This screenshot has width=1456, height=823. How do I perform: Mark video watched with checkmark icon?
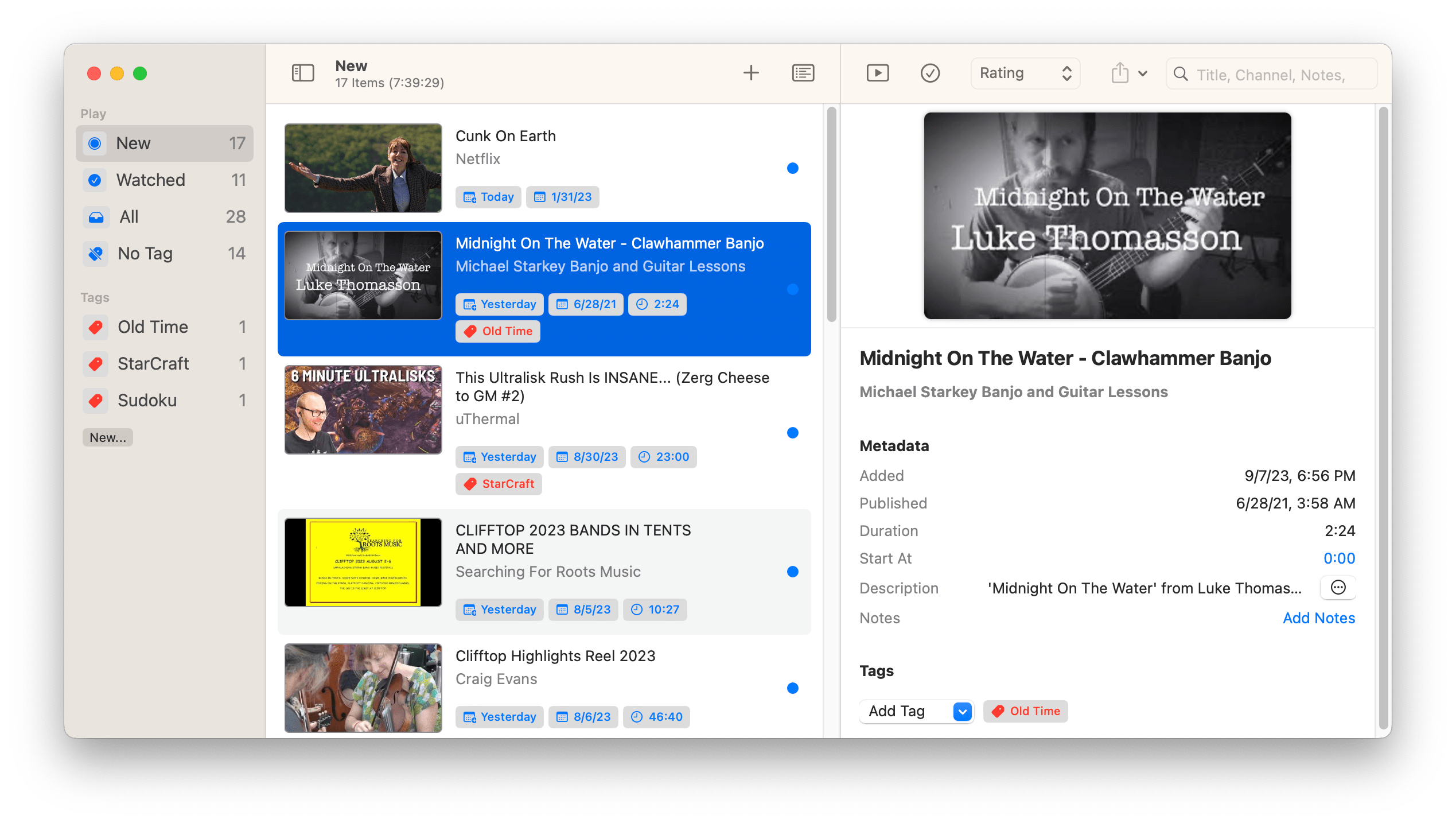pyautogui.click(x=929, y=73)
